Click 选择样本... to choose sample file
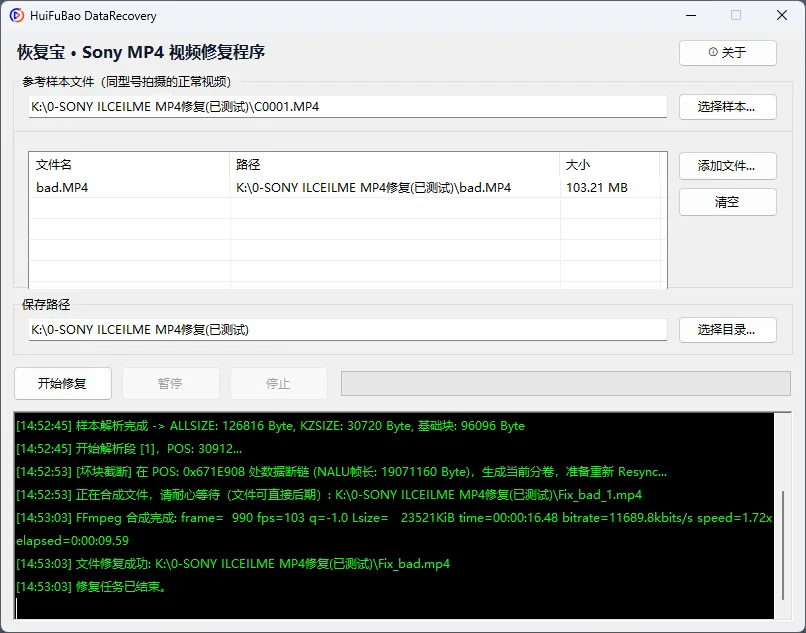 727,107
